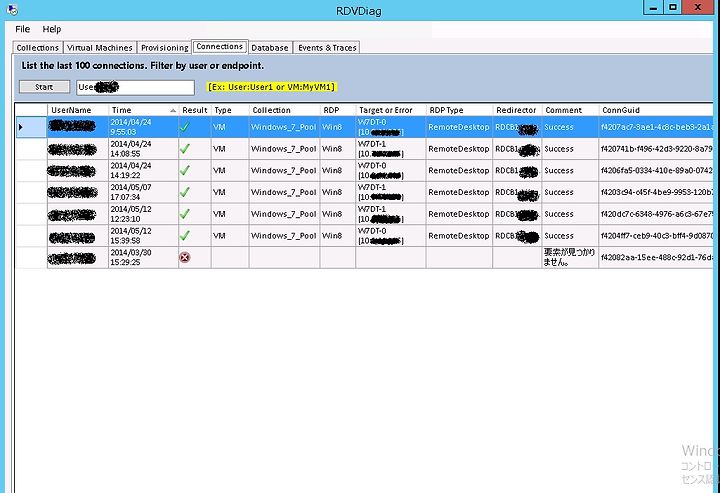The height and width of the screenshot is (493, 720).
Task: Close the RDVDiag window
Action: coord(698,7)
